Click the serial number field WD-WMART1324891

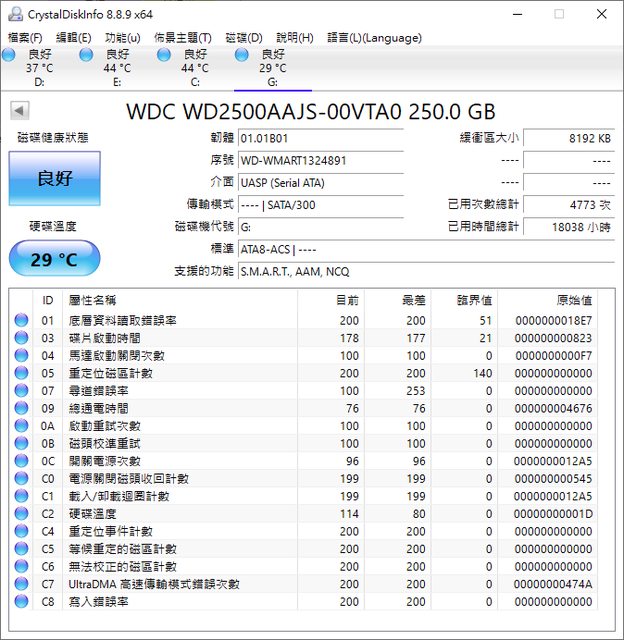320,160
